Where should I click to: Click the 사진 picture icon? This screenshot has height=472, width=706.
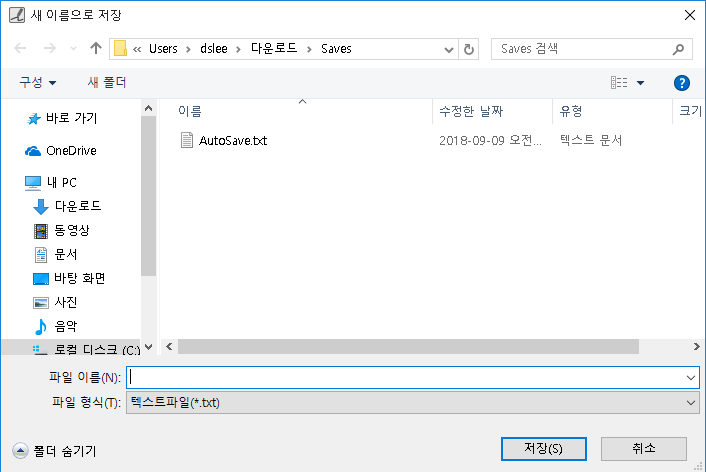[41, 303]
